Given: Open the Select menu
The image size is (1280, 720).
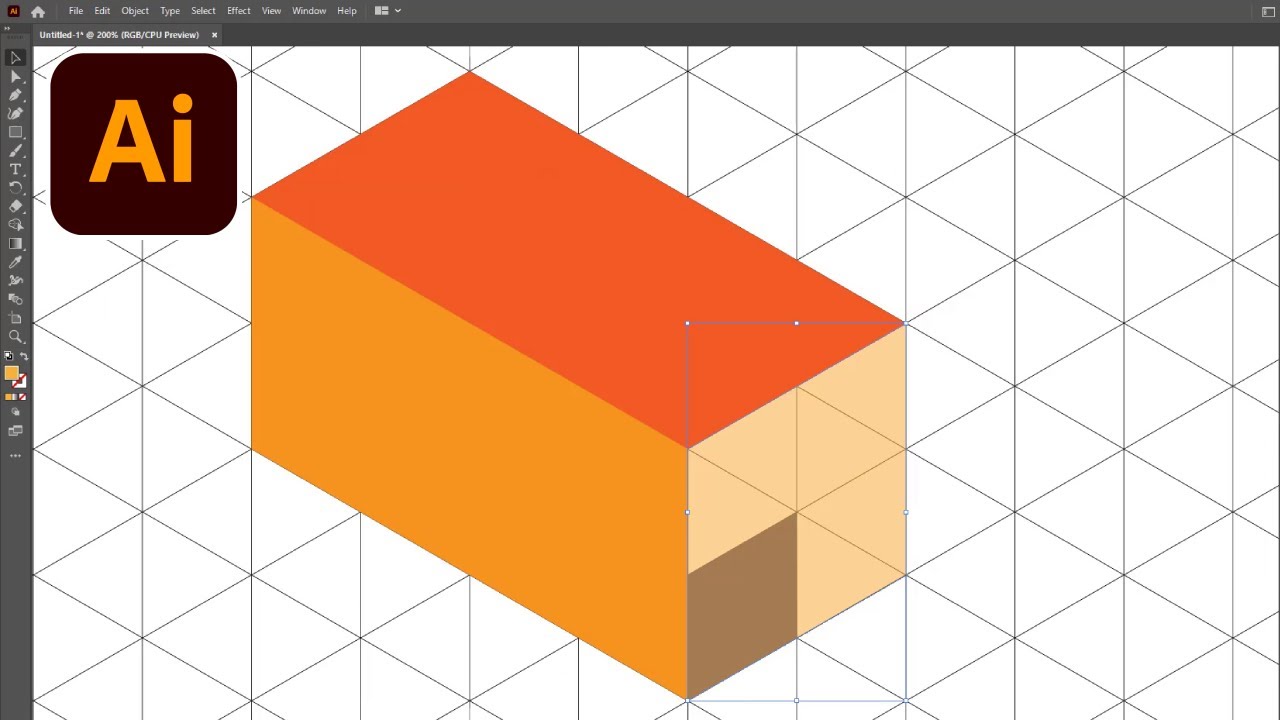Looking at the screenshot, I should 203,11.
